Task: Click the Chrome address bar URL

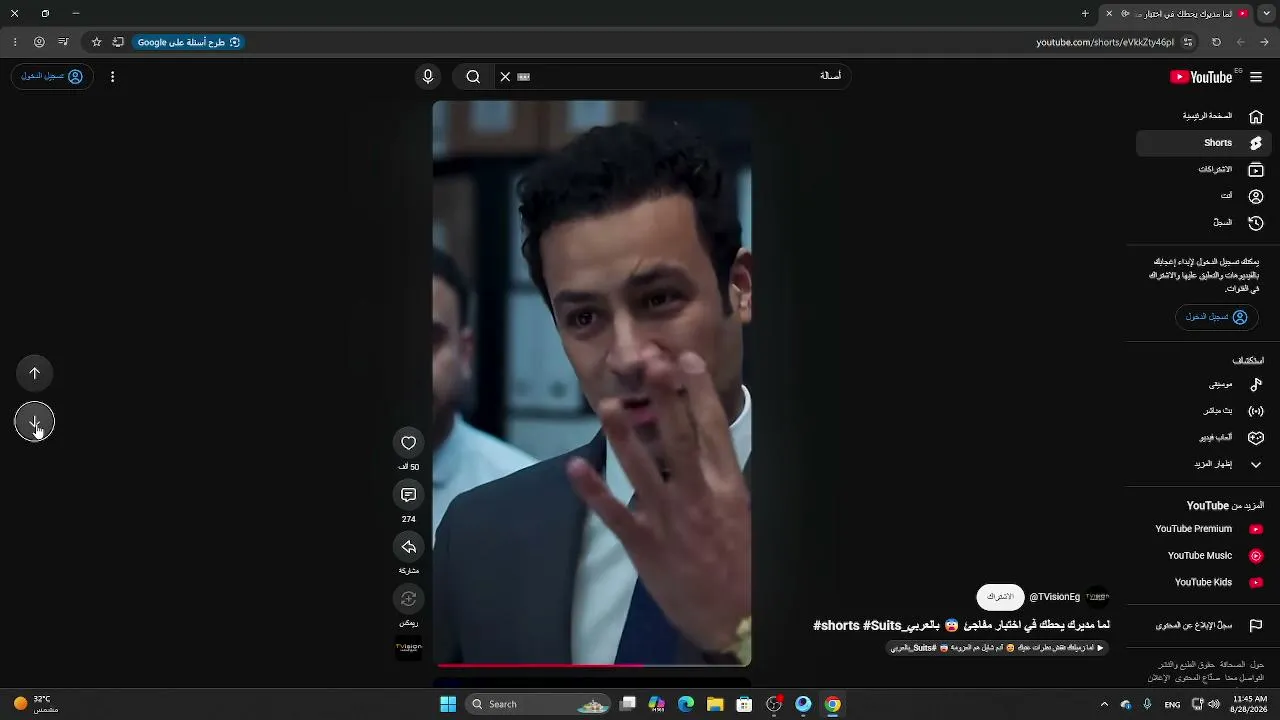Action: [x=1105, y=42]
